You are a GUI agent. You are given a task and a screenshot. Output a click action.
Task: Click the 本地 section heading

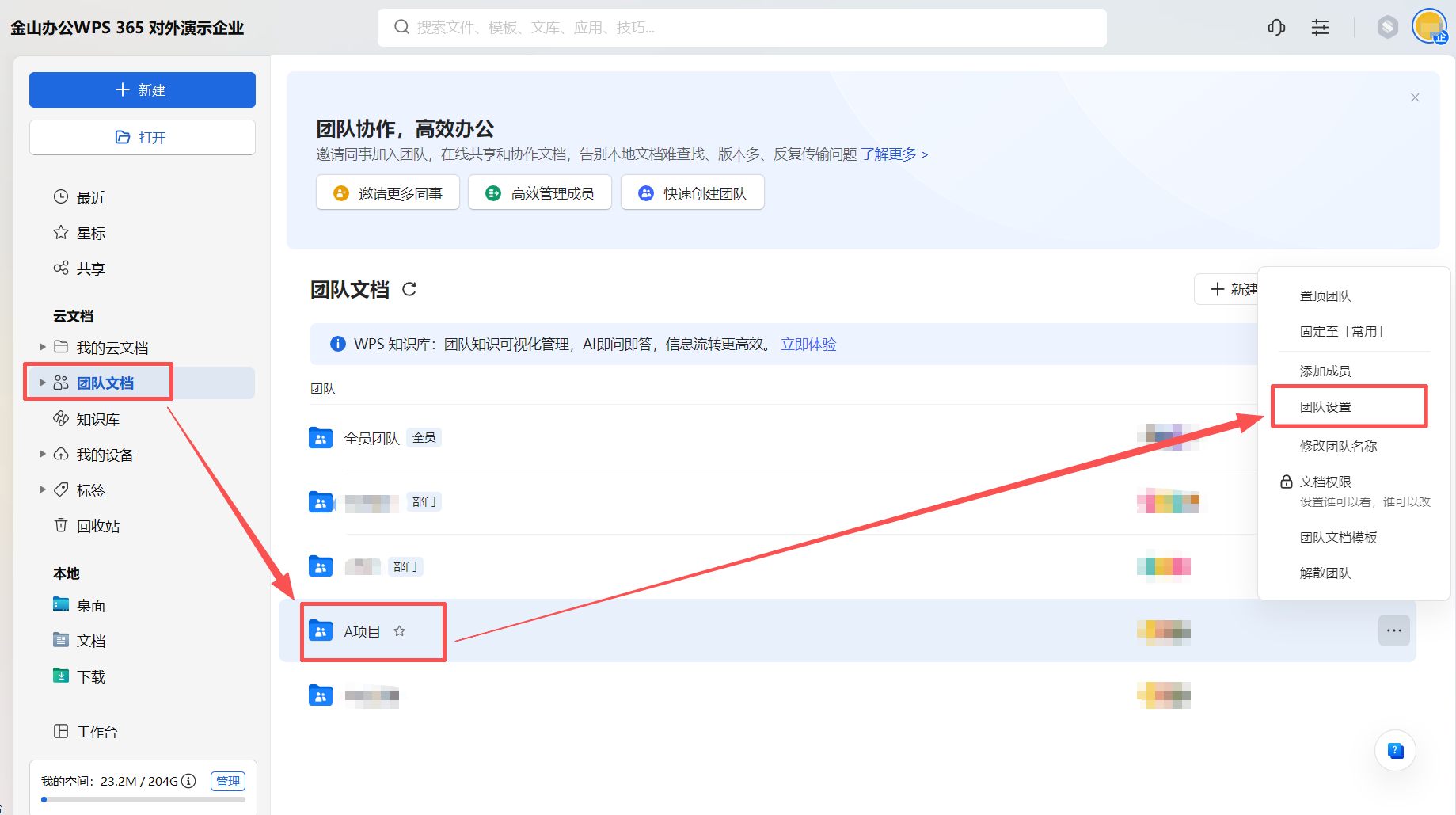pos(67,573)
